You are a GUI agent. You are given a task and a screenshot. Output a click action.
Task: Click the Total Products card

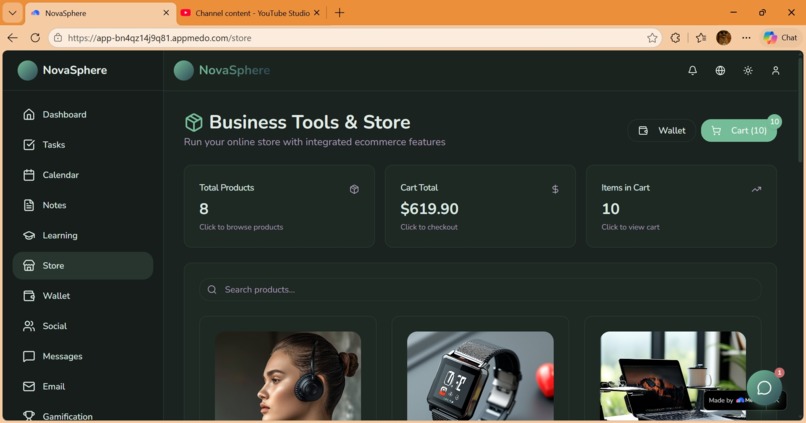point(279,206)
